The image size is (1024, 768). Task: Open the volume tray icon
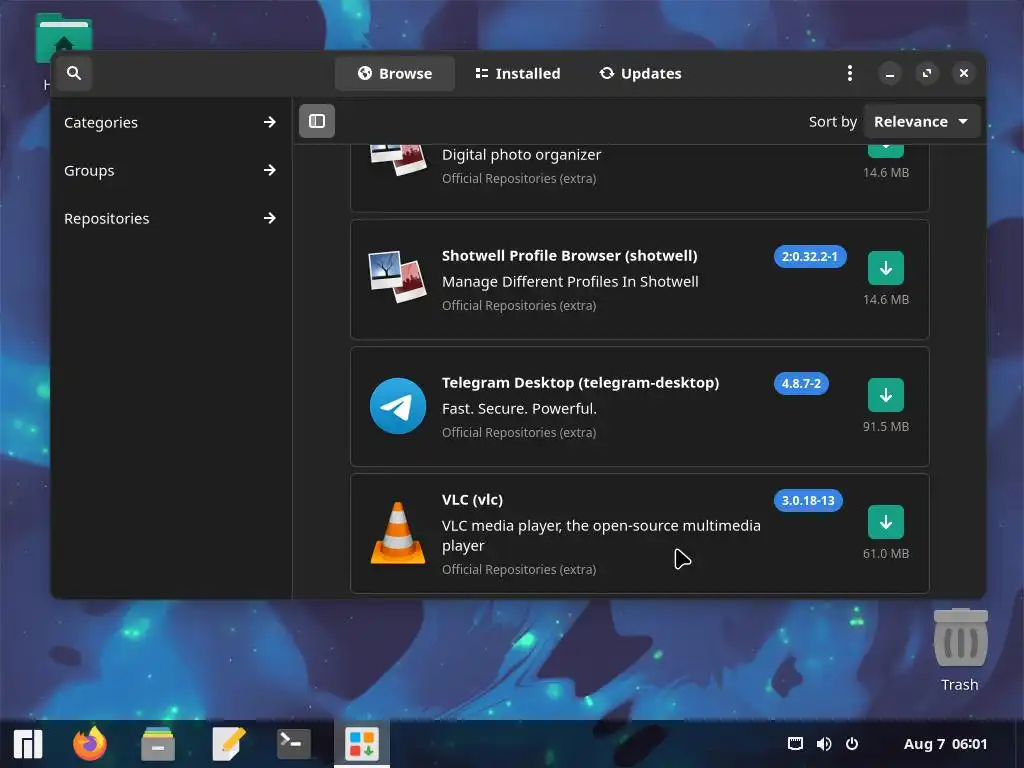824,744
